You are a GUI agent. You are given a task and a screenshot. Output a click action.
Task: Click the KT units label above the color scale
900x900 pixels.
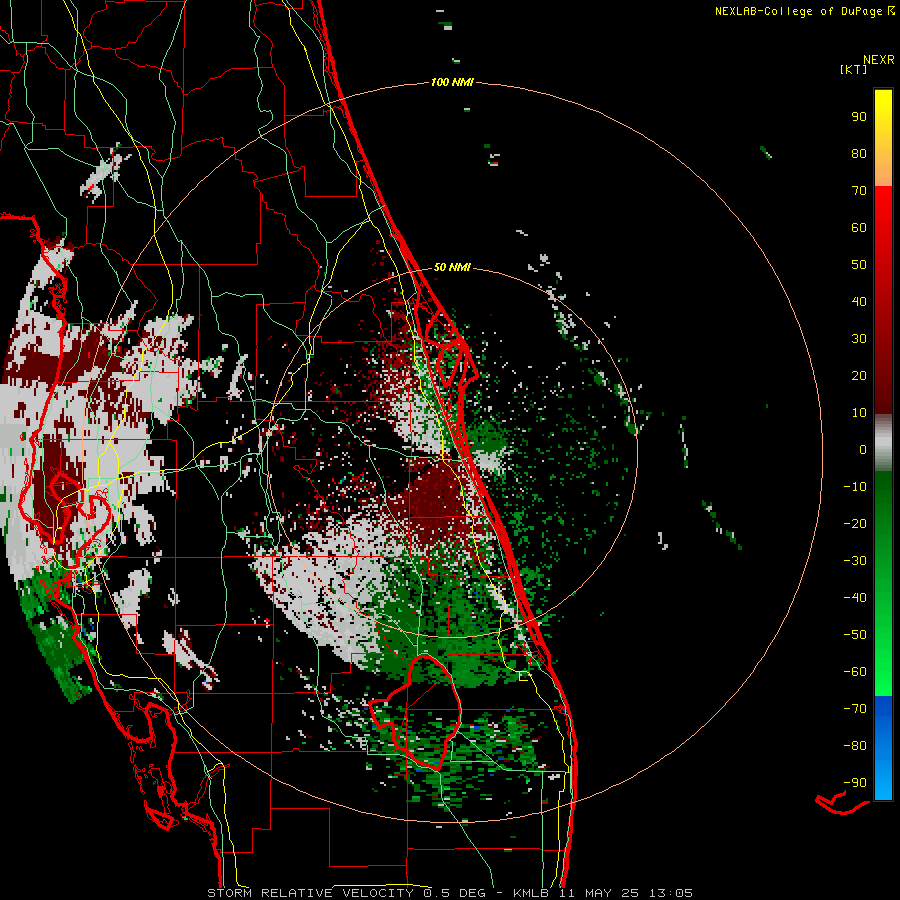(x=853, y=69)
